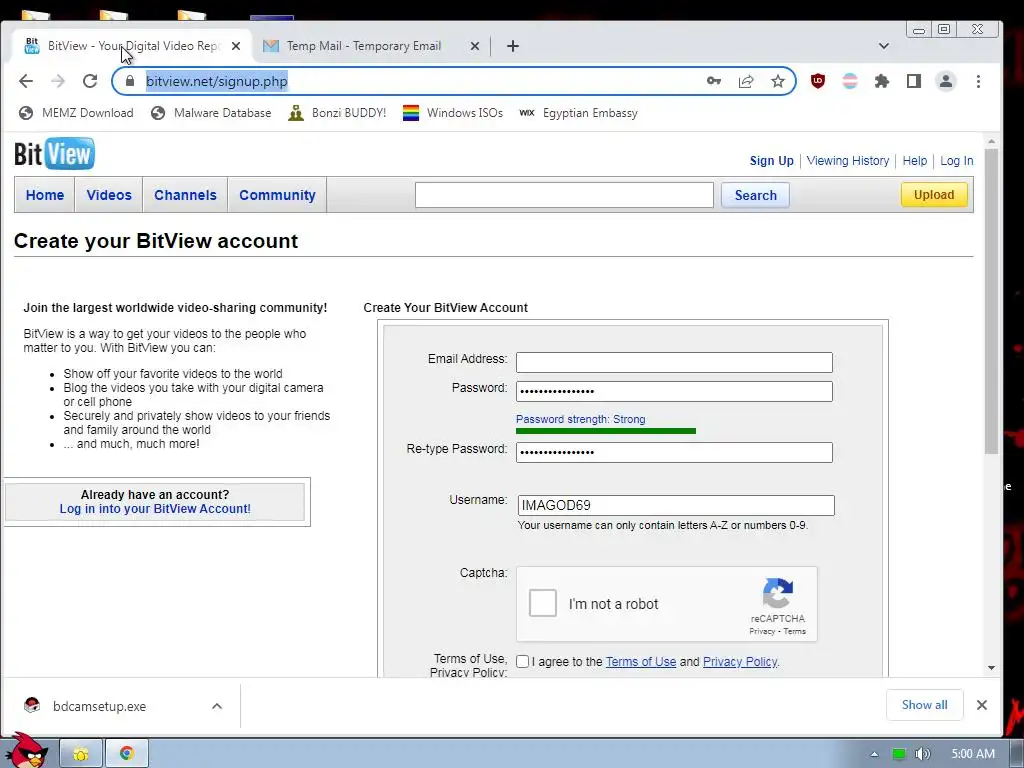The width and height of the screenshot is (1024, 768).
Task: Open the Channels navigation tab
Action: coord(185,195)
